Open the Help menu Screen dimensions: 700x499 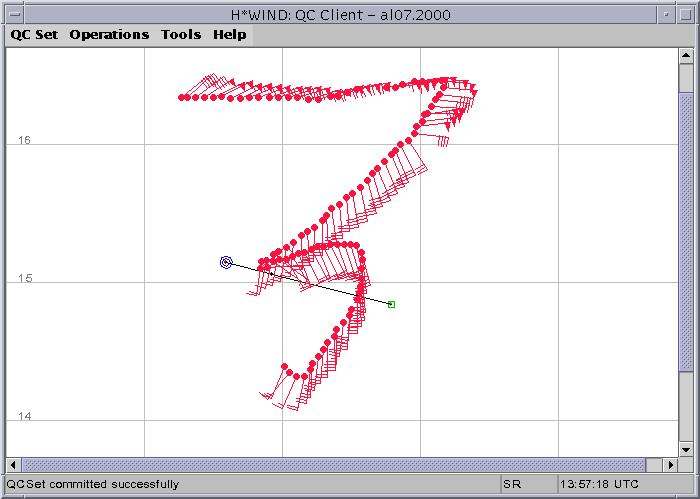click(x=229, y=34)
